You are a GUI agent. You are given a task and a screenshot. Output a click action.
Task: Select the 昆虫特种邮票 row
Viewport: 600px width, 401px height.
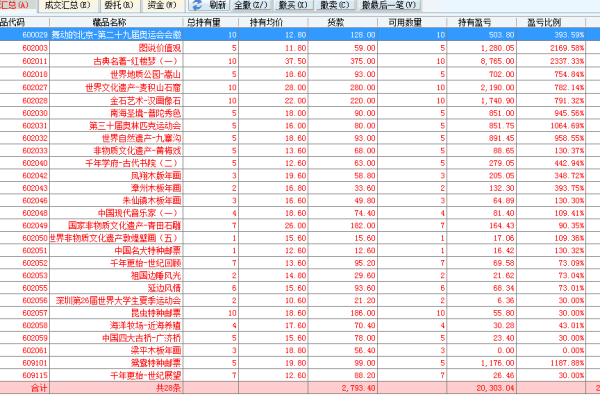coord(300,313)
